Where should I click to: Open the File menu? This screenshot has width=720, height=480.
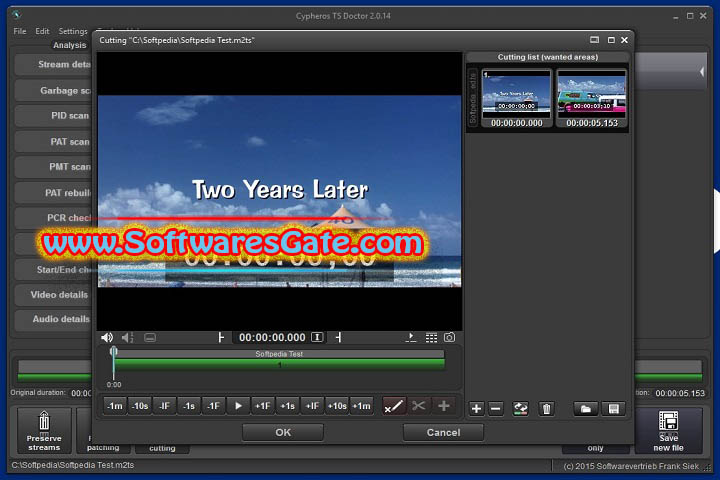coord(20,31)
